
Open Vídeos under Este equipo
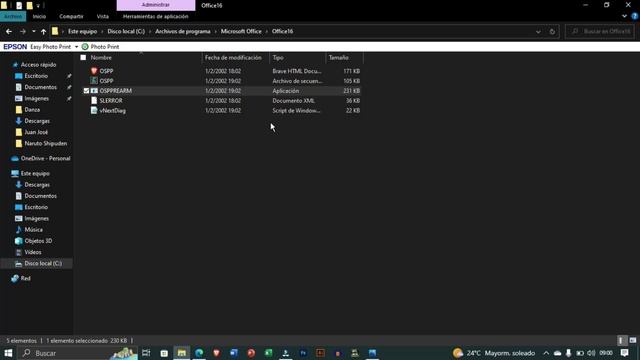(x=33, y=252)
